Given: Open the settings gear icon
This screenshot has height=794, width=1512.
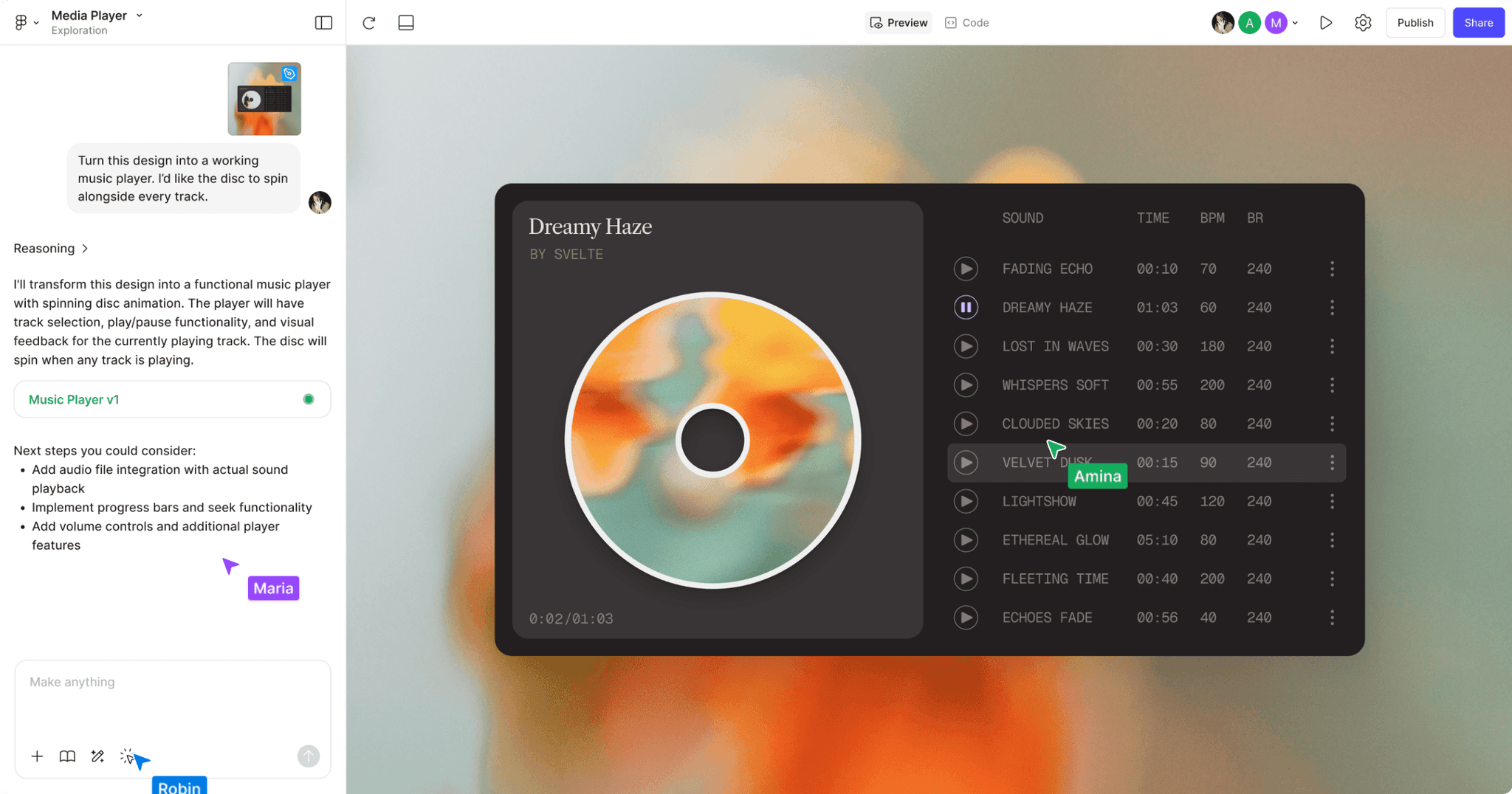Looking at the screenshot, I should tap(1362, 22).
